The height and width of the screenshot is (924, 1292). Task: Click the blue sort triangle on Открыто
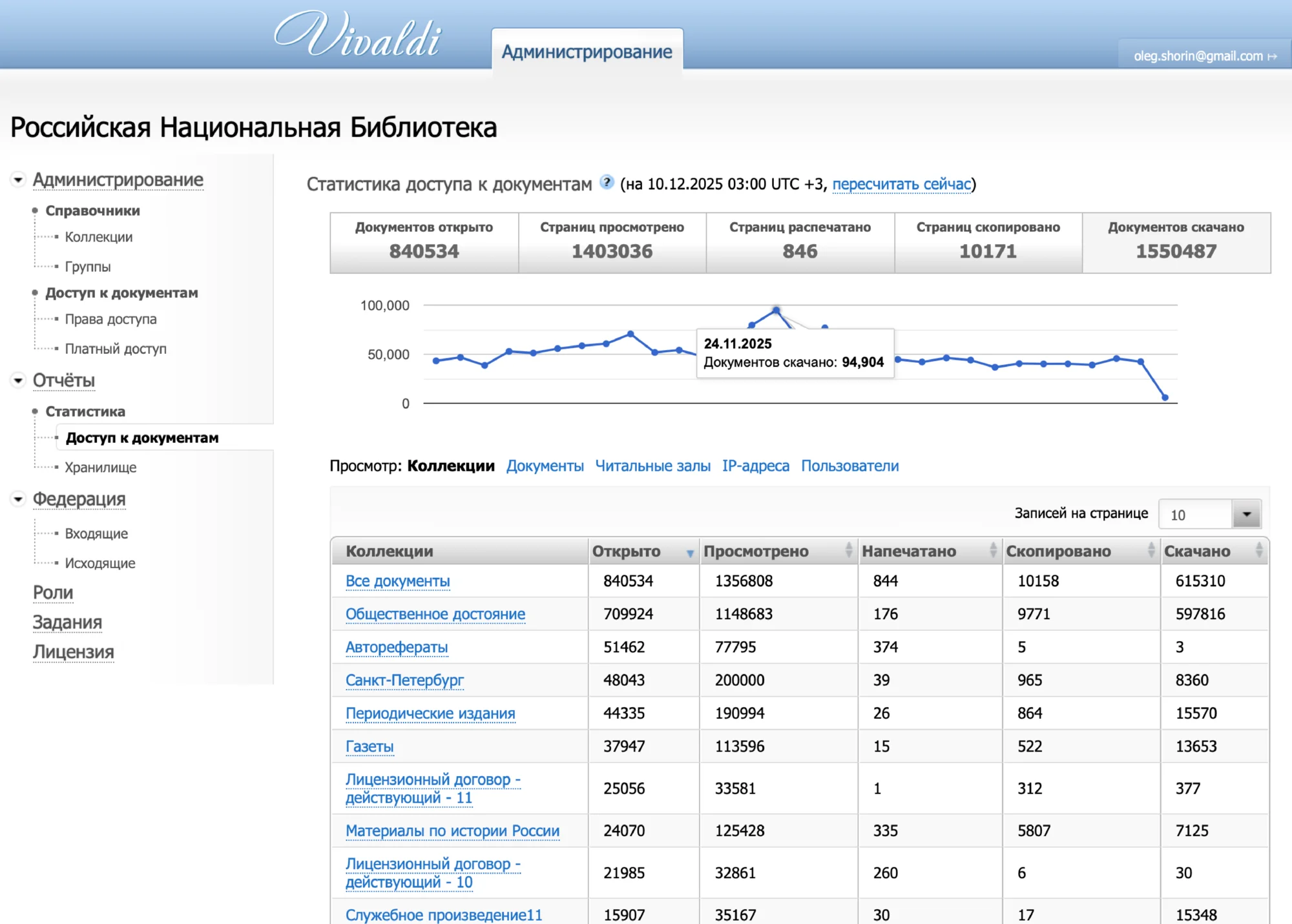click(x=689, y=553)
